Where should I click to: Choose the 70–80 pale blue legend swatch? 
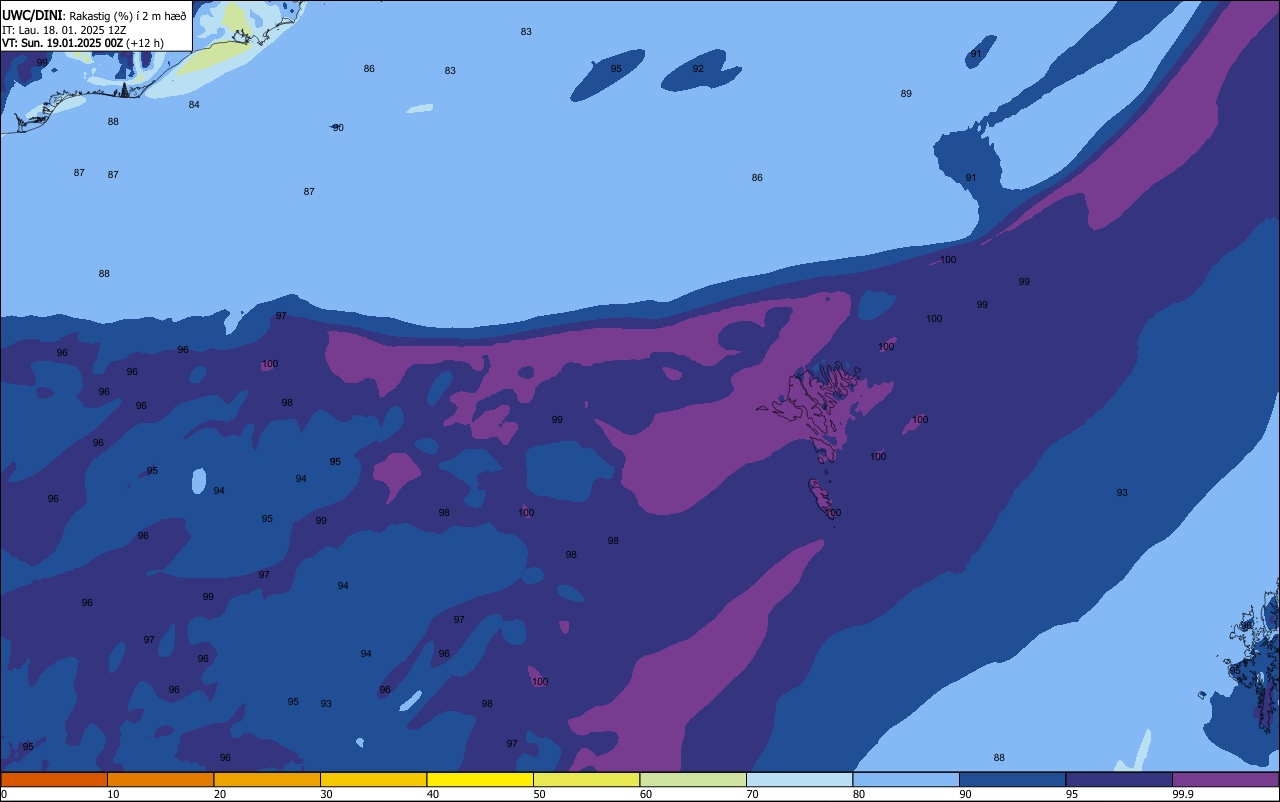pos(799,779)
